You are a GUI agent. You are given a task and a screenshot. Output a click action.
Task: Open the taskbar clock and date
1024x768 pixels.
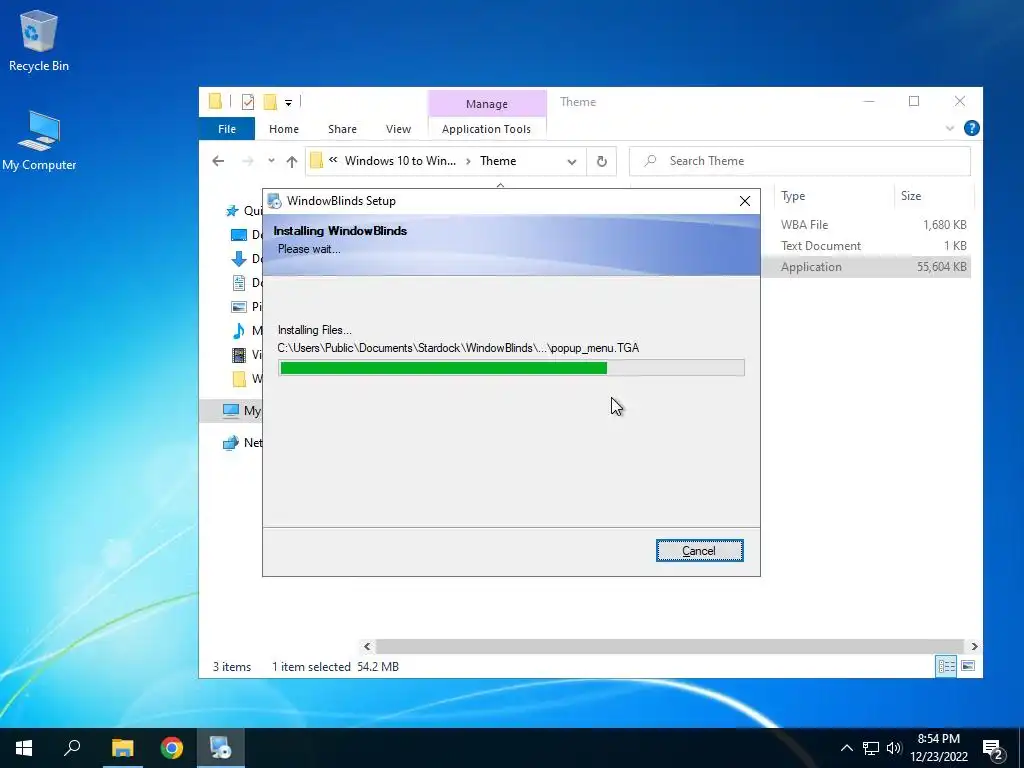tap(938, 748)
